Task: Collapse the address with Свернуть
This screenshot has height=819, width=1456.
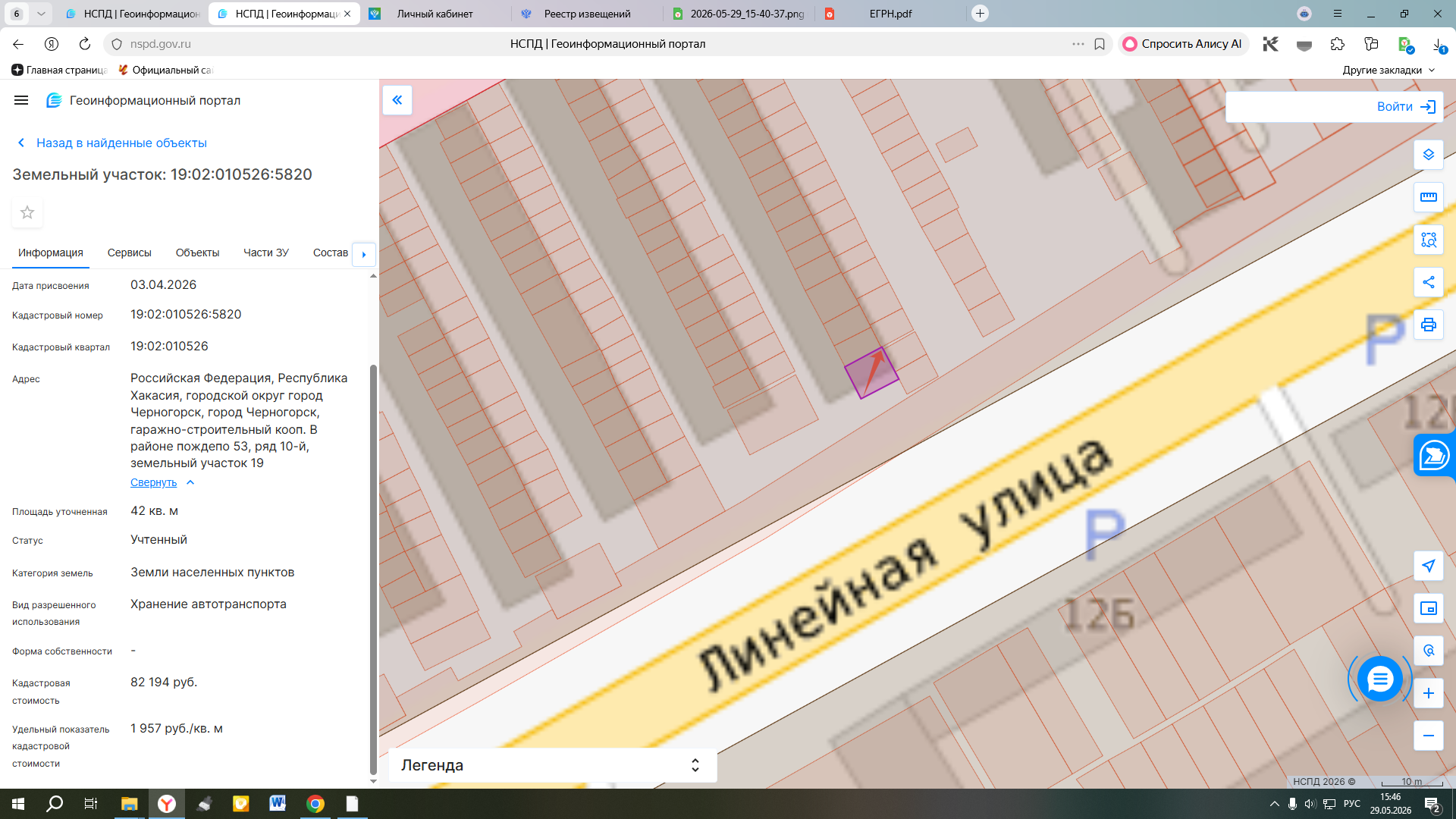Action: [162, 482]
